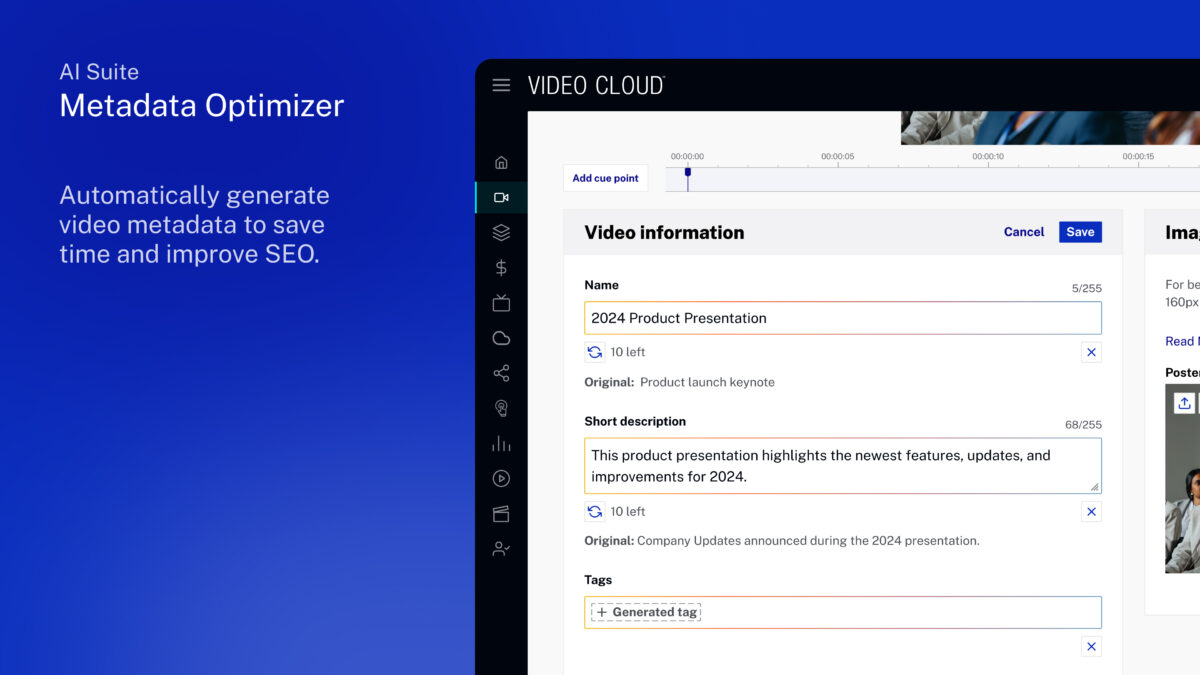The height and width of the screenshot is (675, 1200).
Task: Open the Players play-circle sidebar icon
Action: [501, 478]
